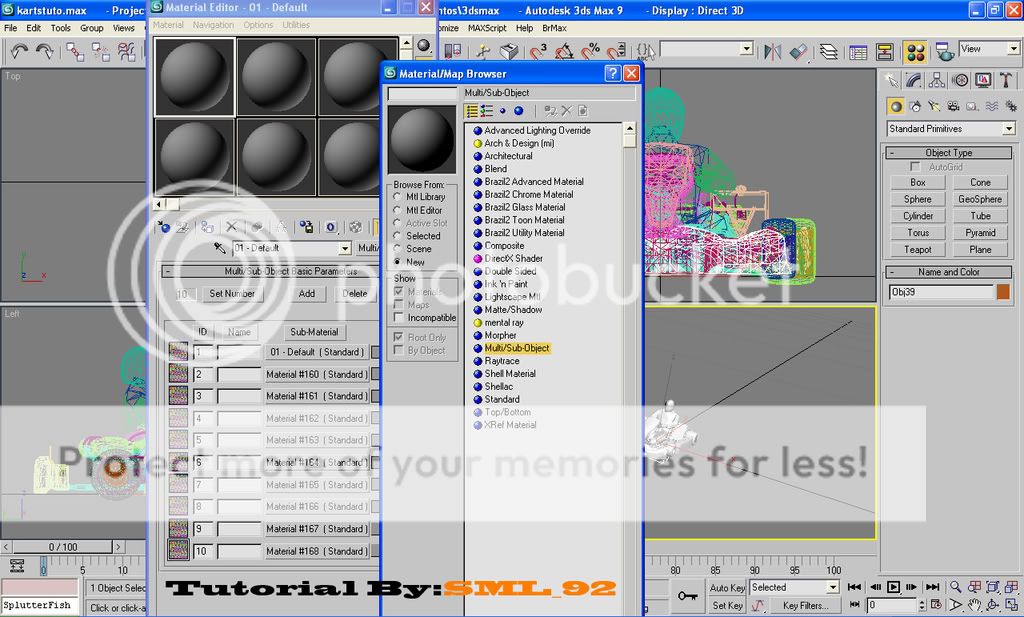Click the Obj39 object name field
The width and height of the screenshot is (1024, 617).
(x=941, y=292)
